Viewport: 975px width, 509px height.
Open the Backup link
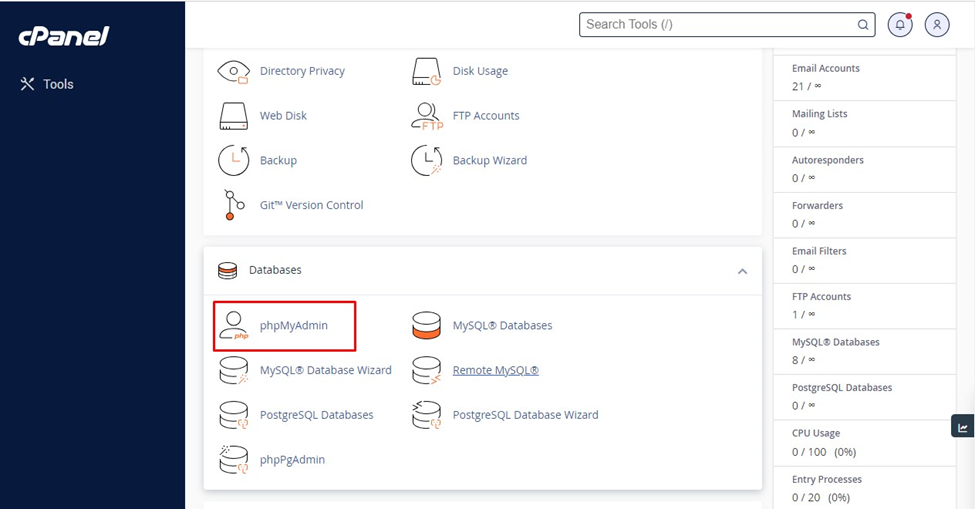tap(278, 160)
